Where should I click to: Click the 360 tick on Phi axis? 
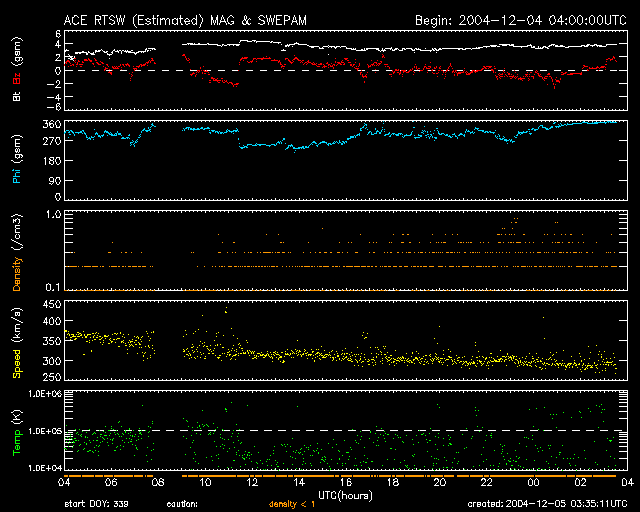click(x=50, y=123)
